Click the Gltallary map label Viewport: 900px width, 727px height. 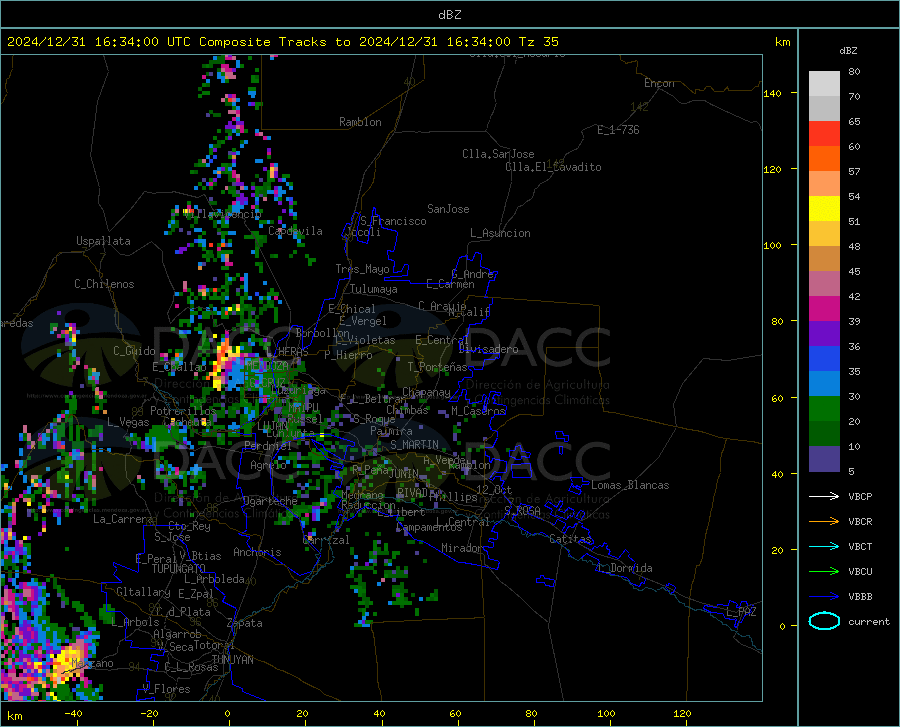(143, 592)
